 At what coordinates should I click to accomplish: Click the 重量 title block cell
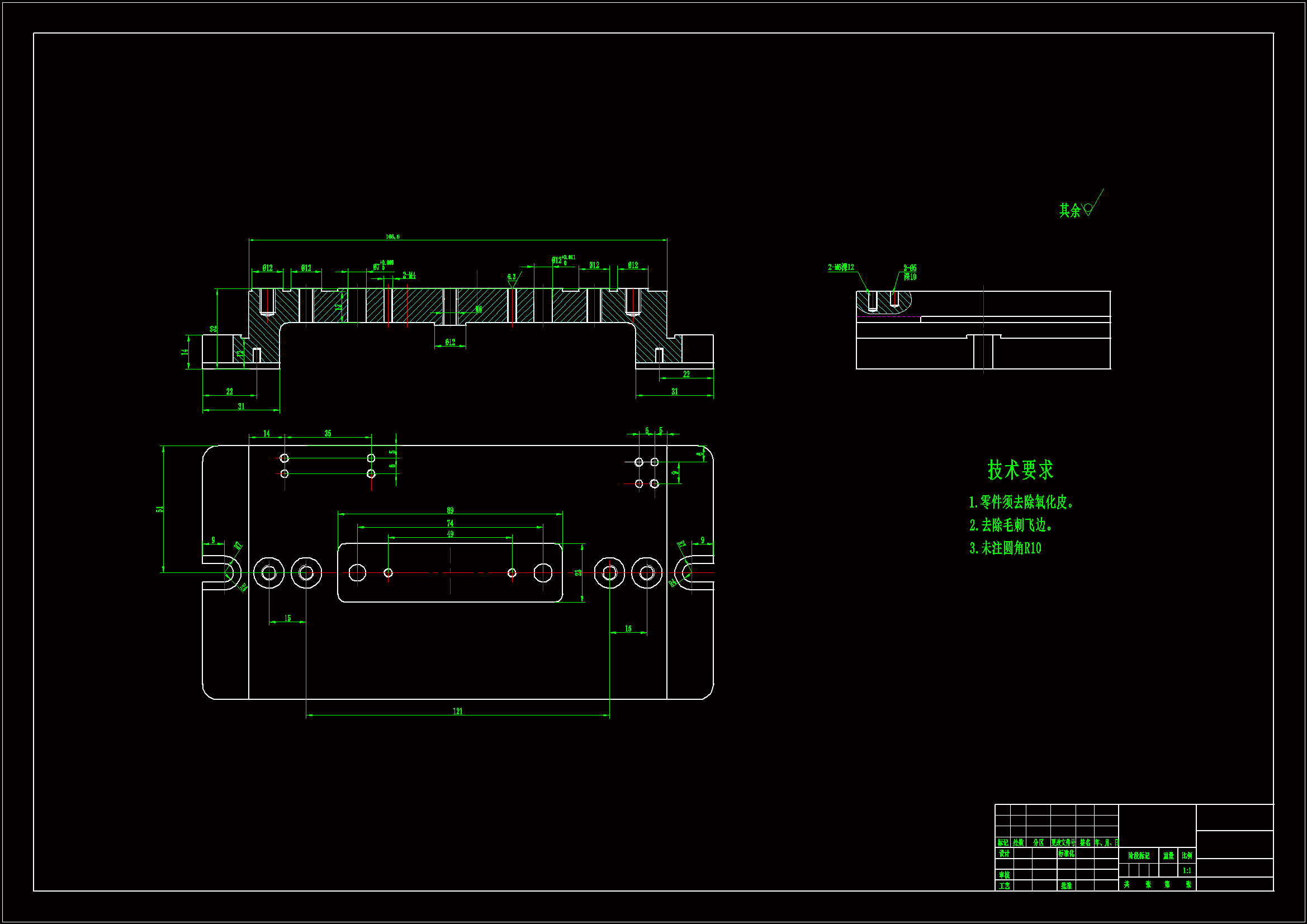[1168, 856]
